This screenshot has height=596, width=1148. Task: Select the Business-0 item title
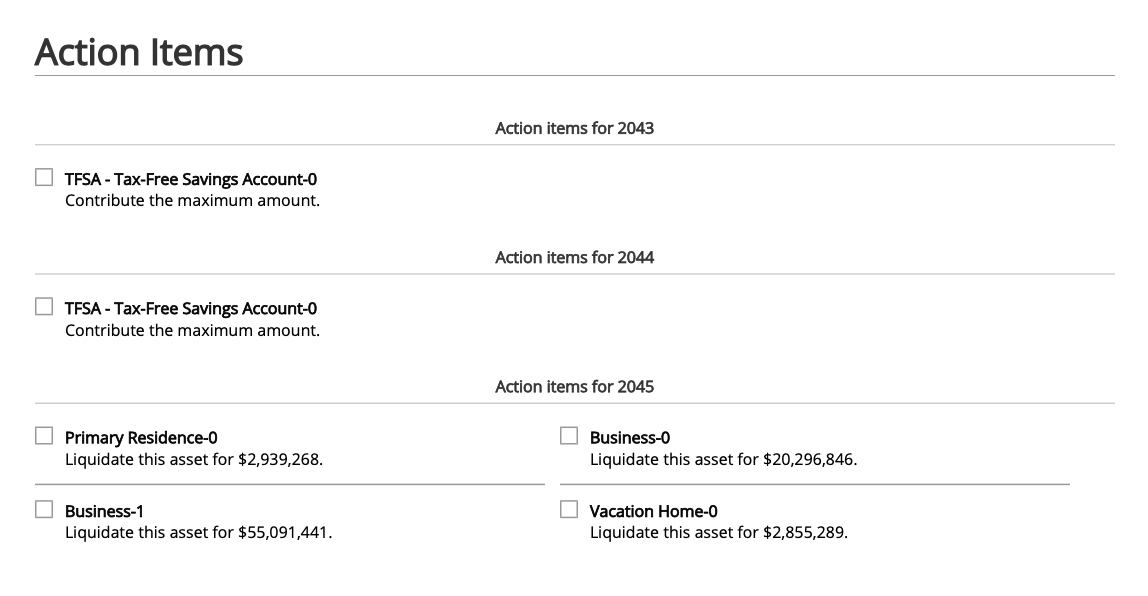(630, 438)
